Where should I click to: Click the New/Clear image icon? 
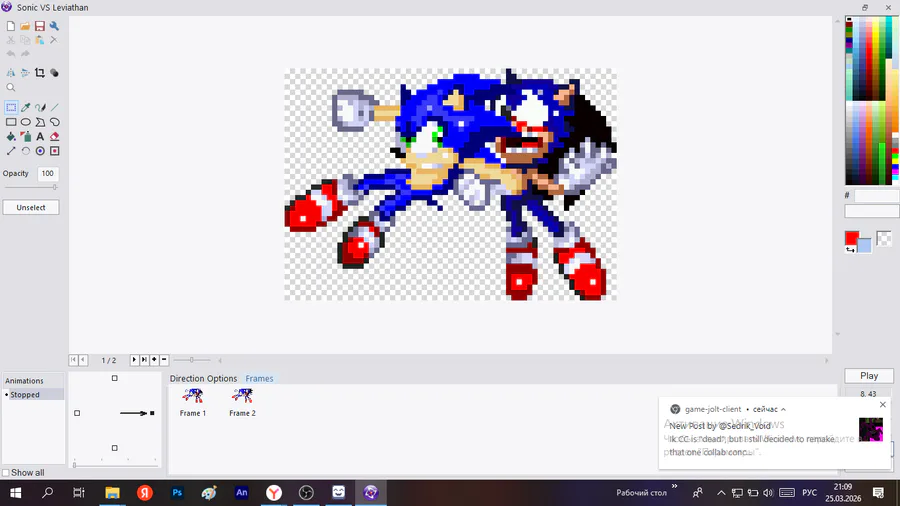pyautogui.click(x=11, y=26)
